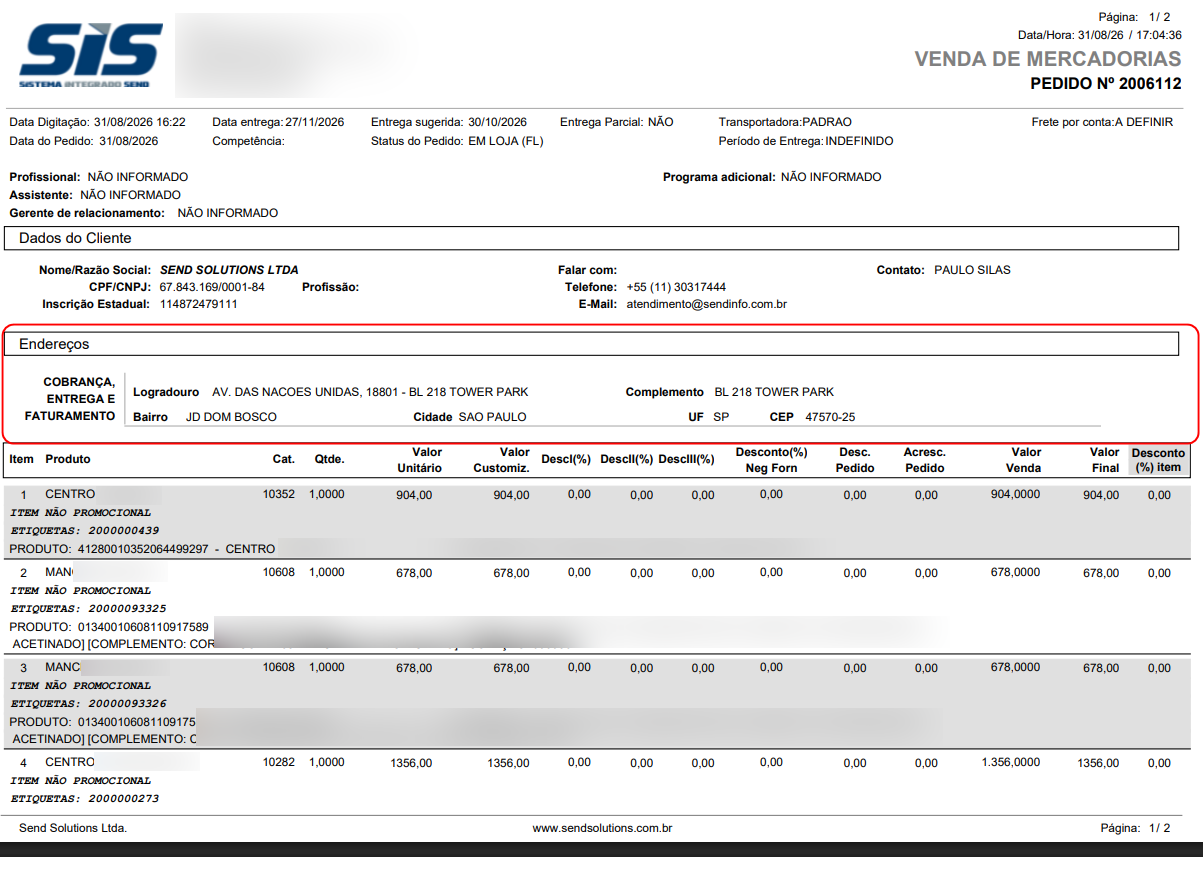Click the 'Desconto(%) Neg Forn' column header
Image resolution: width=1203 pixels, height=878 pixels.
[771, 460]
